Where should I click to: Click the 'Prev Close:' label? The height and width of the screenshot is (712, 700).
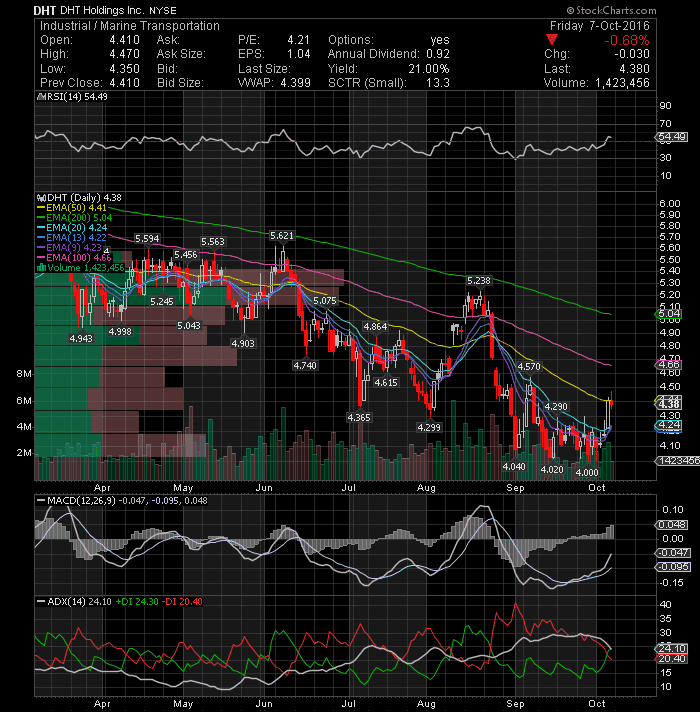(x=71, y=83)
